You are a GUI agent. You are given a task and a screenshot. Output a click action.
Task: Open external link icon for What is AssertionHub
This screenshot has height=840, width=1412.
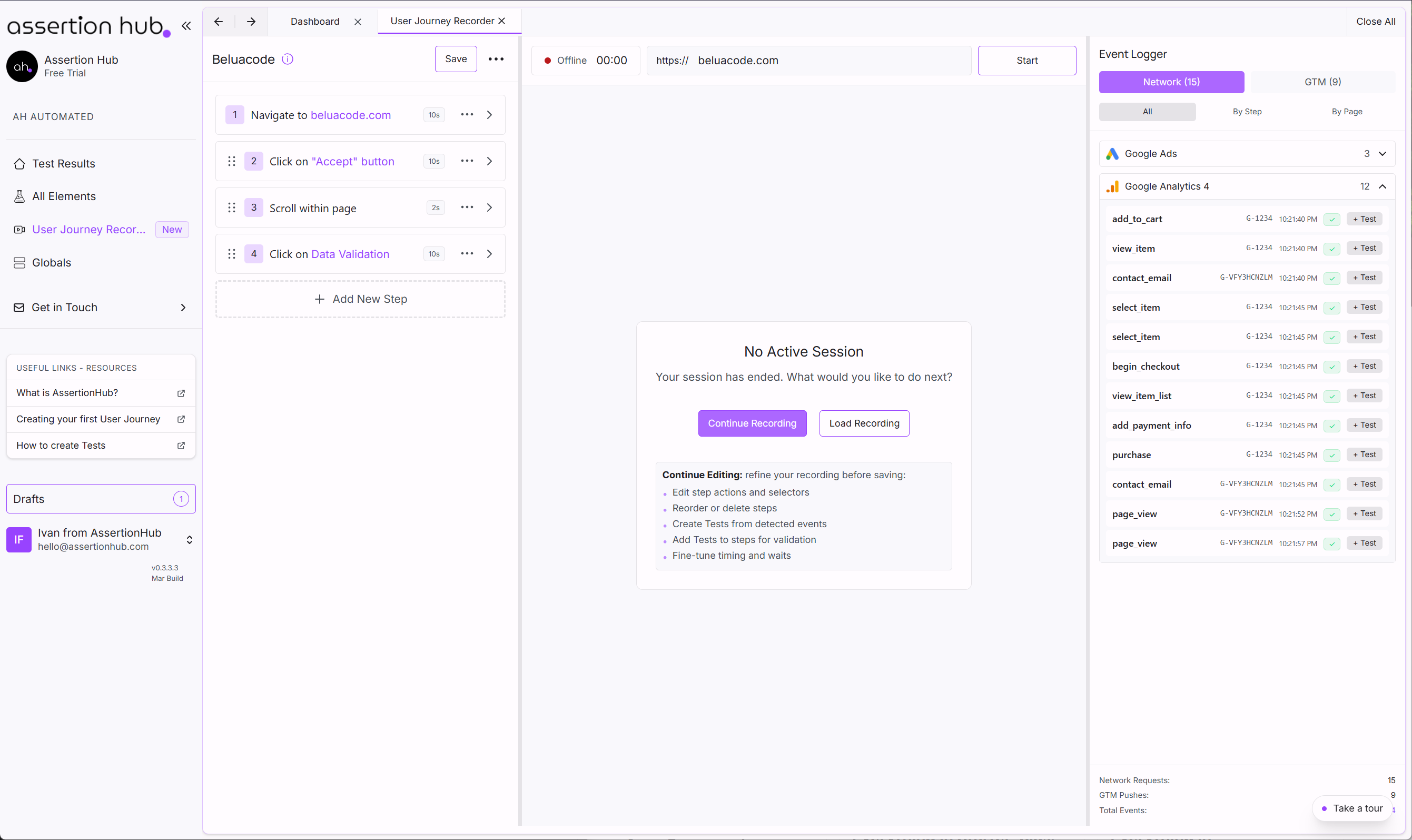click(181, 393)
